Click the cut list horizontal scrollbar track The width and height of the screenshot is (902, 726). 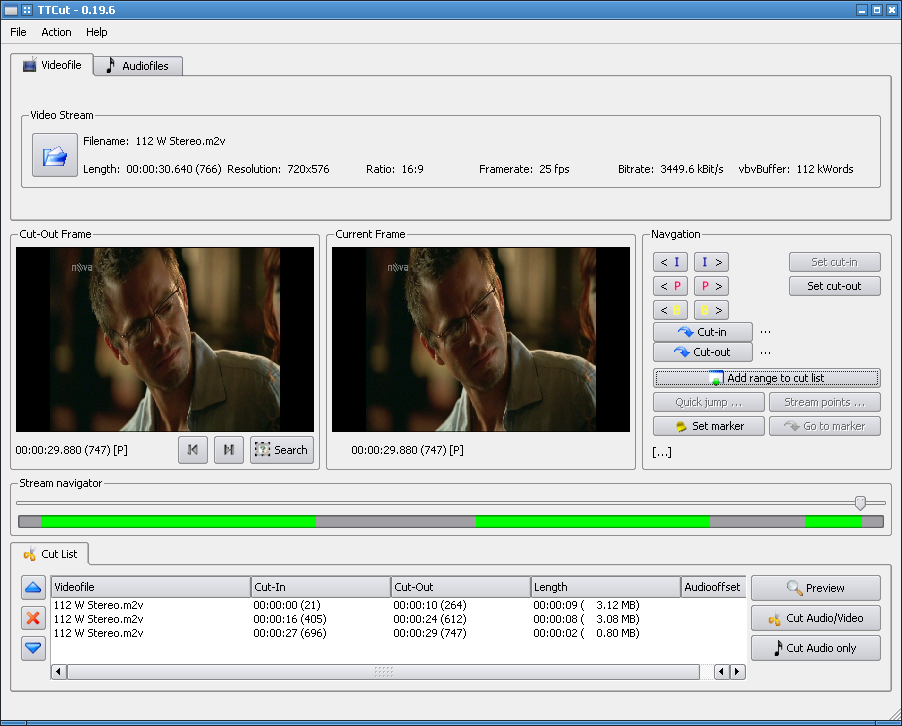(383, 672)
